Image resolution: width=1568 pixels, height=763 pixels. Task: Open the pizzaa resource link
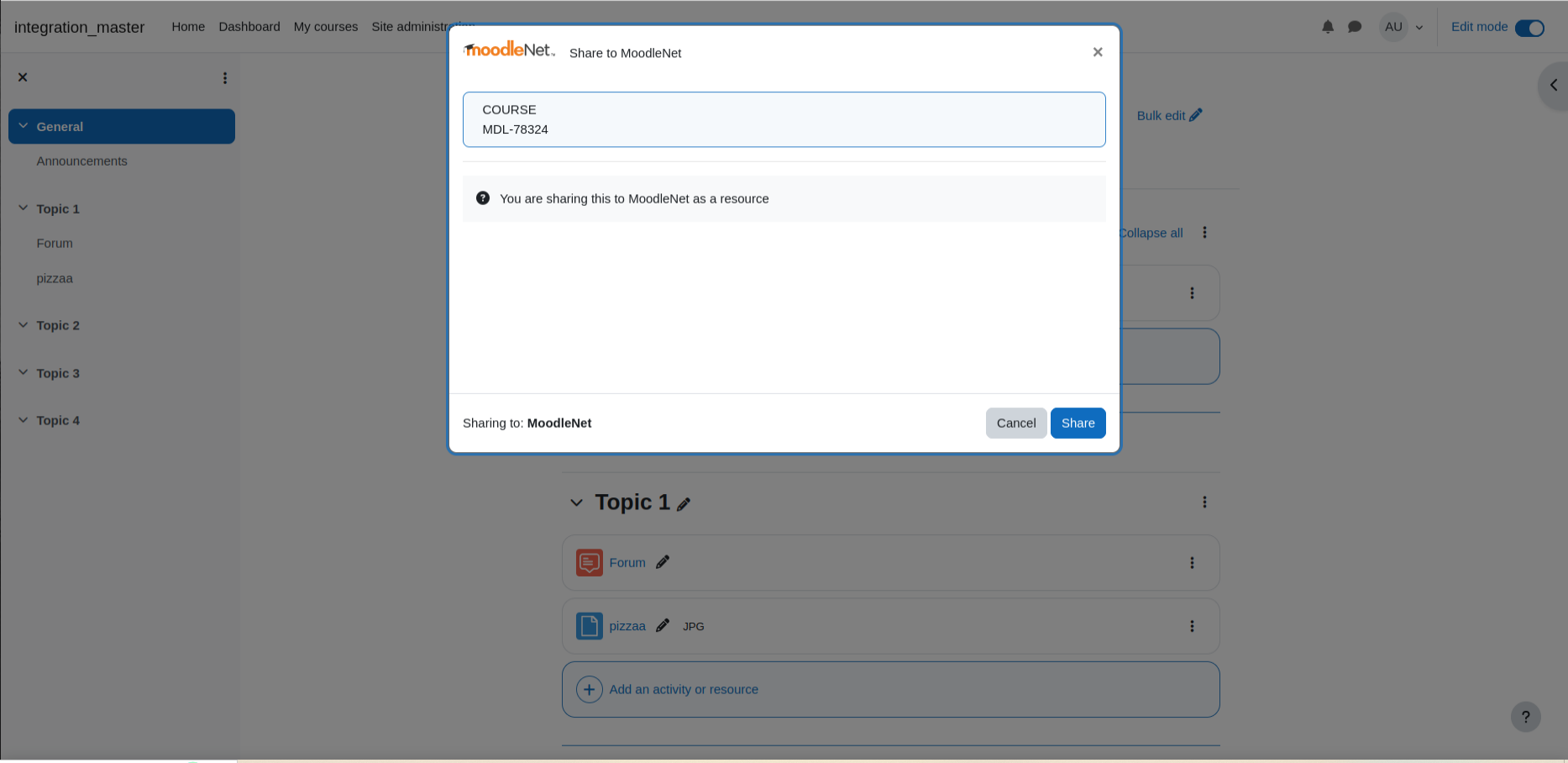627,626
